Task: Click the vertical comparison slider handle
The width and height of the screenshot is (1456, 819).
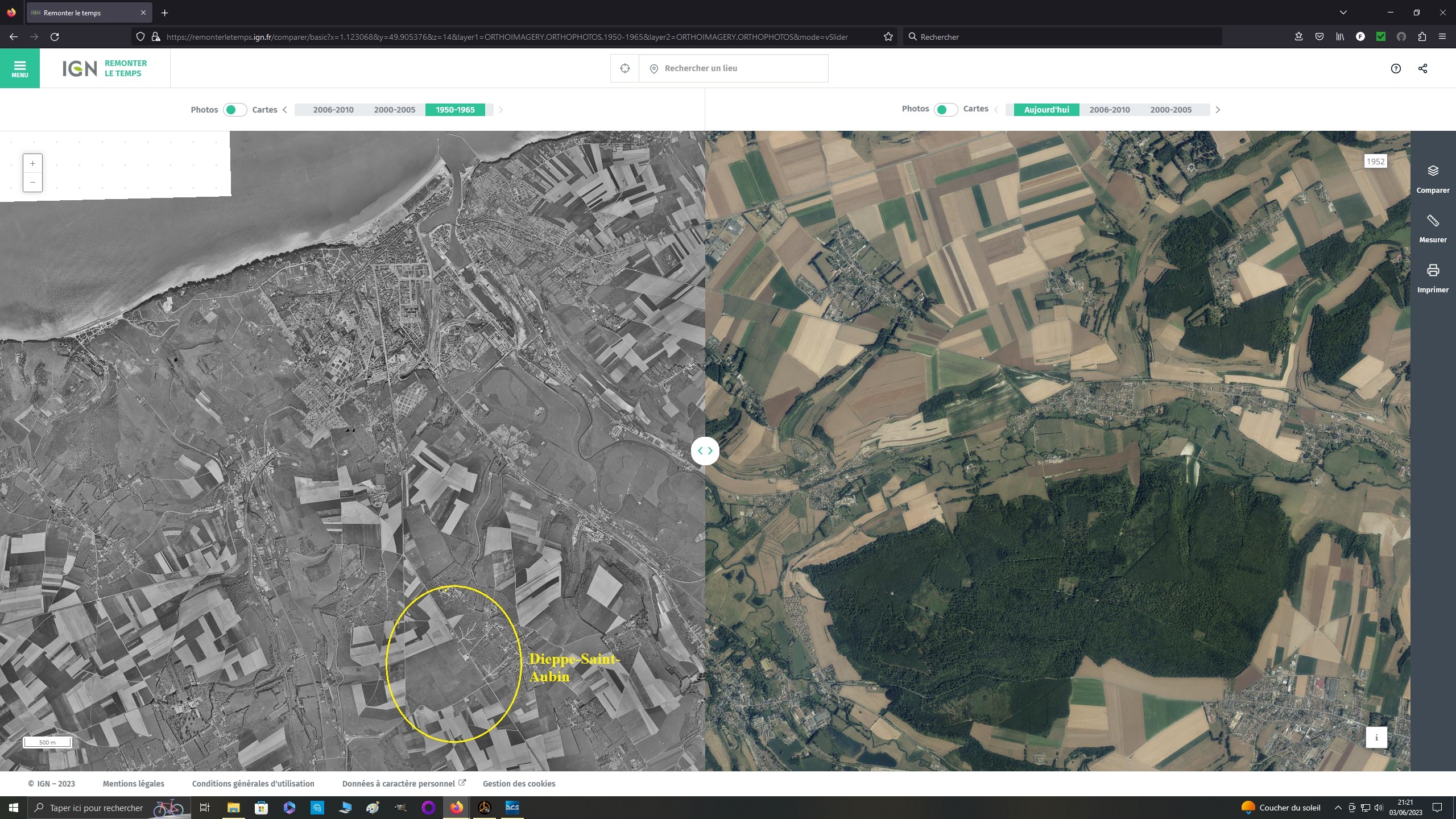Action: (705, 450)
